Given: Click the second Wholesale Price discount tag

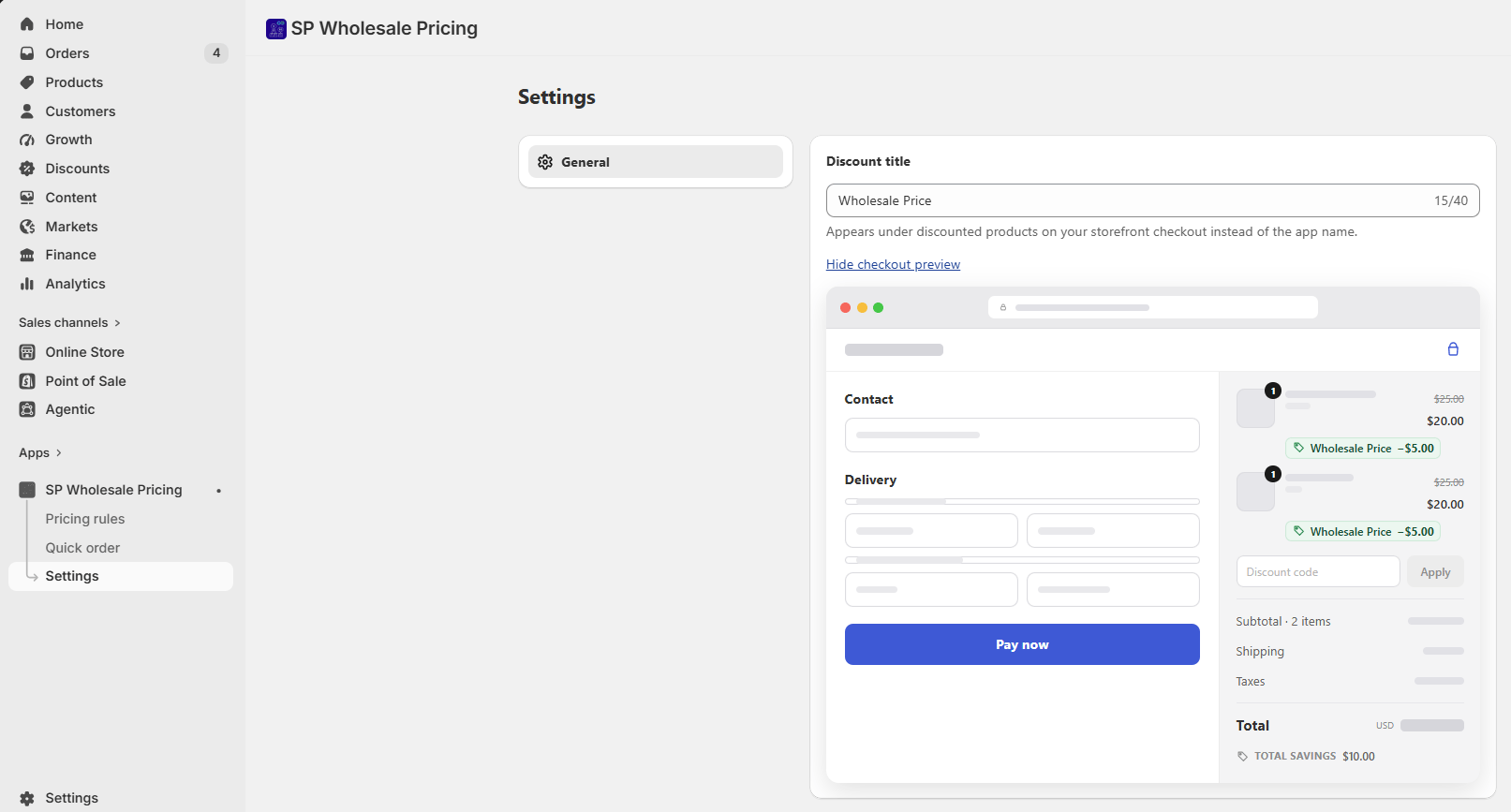Looking at the screenshot, I should tap(1363, 532).
